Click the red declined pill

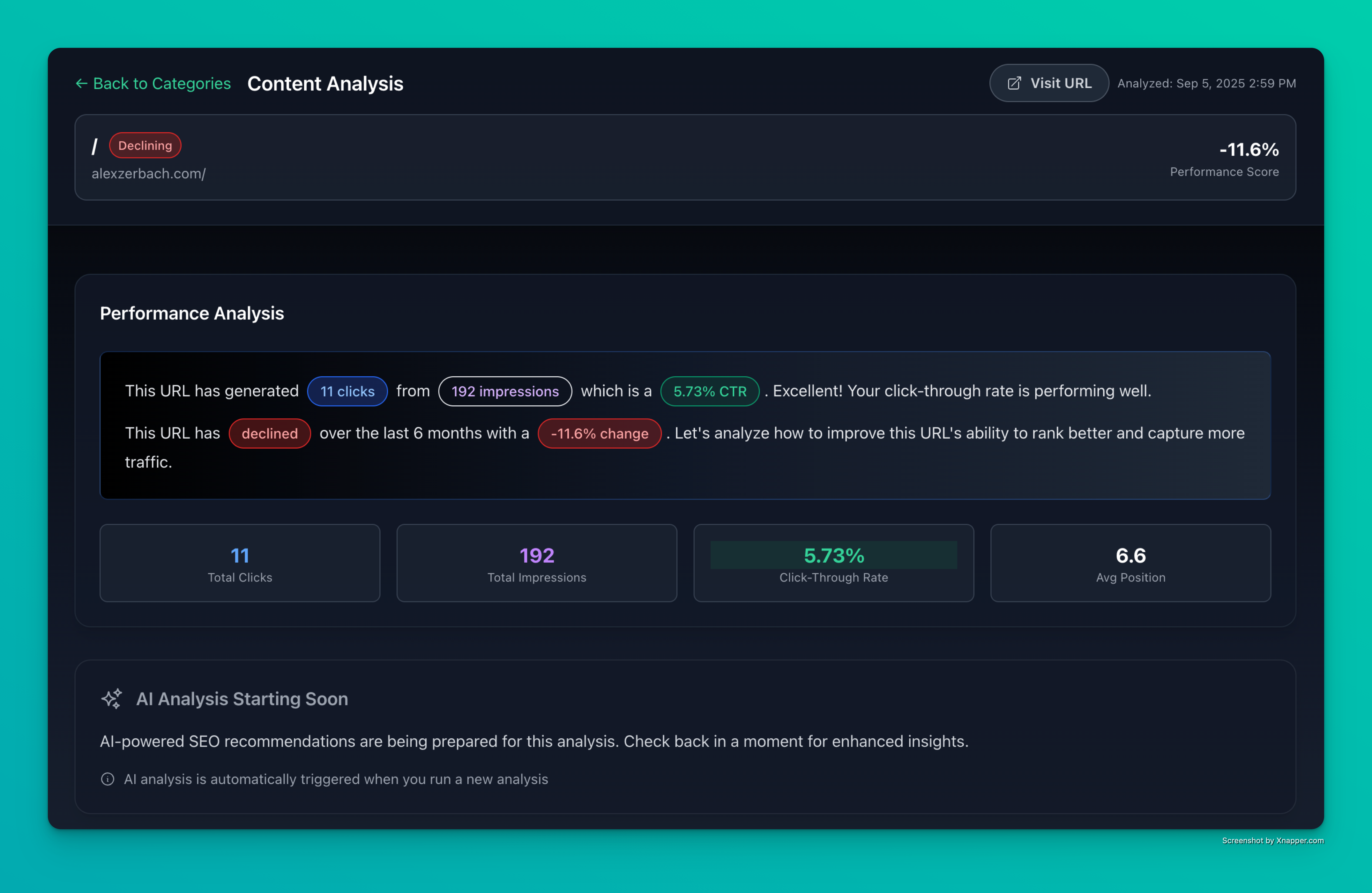(x=269, y=433)
